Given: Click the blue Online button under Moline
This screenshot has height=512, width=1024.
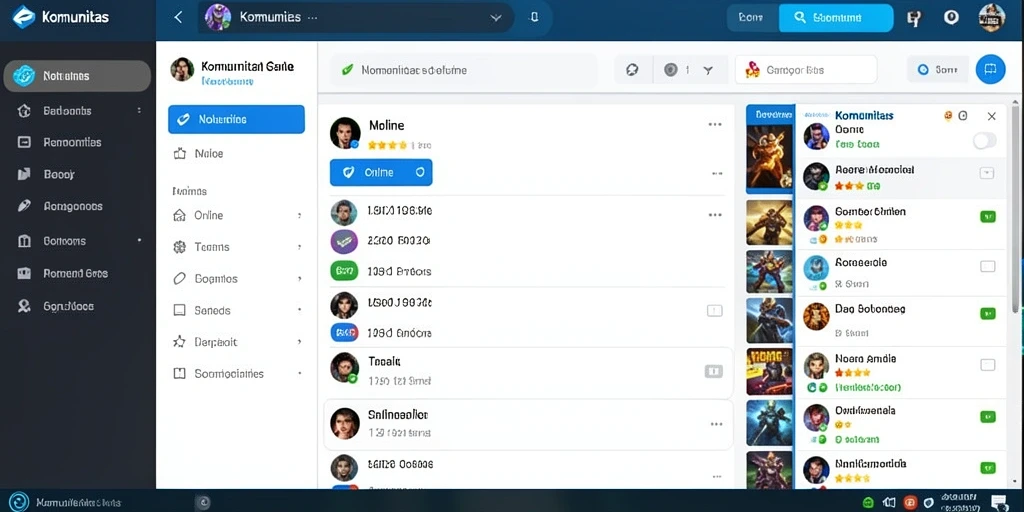Looking at the screenshot, I should [x=381, y=172].
